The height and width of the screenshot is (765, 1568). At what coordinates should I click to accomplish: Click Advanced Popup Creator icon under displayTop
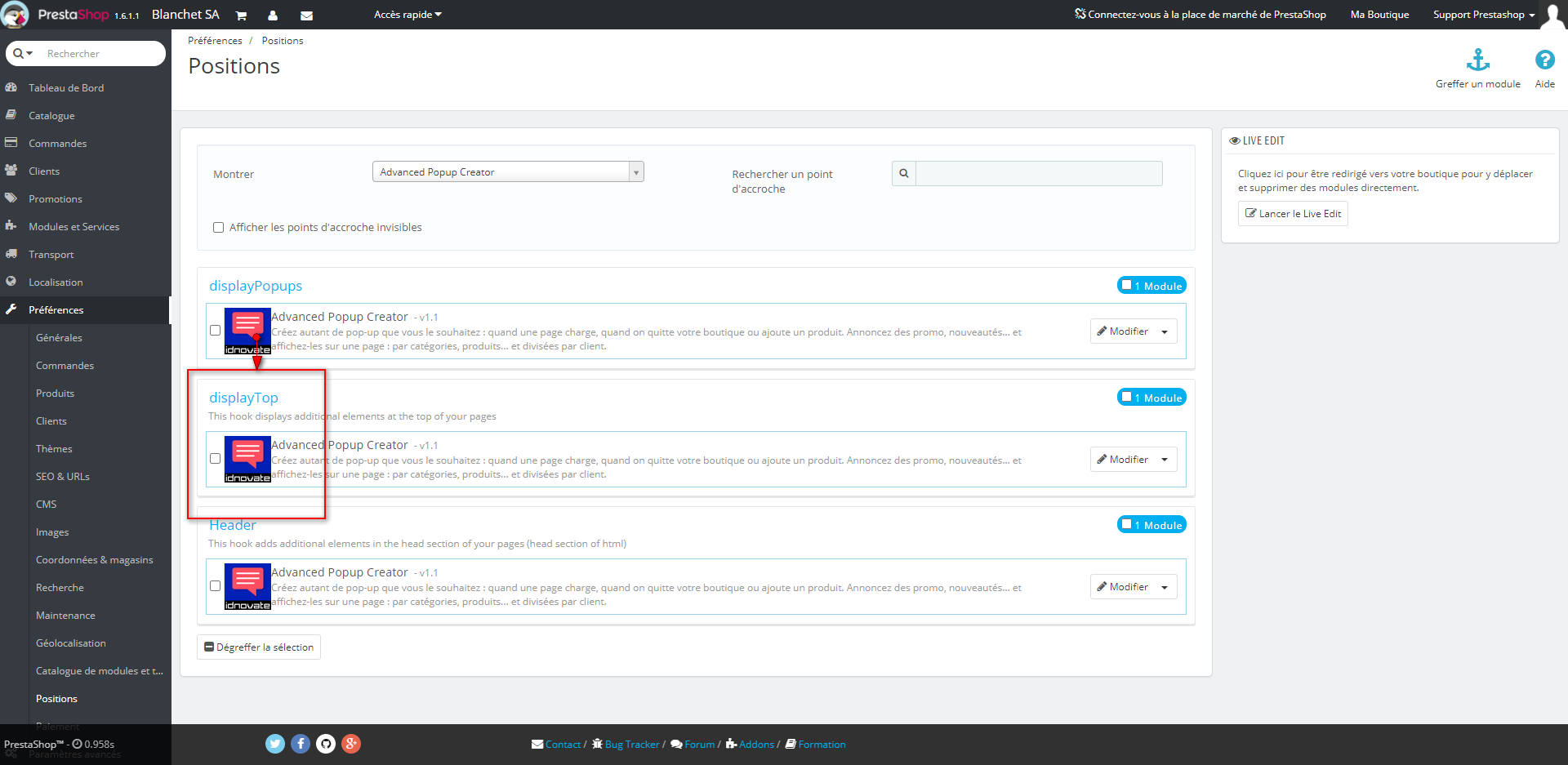pos(247,460)
